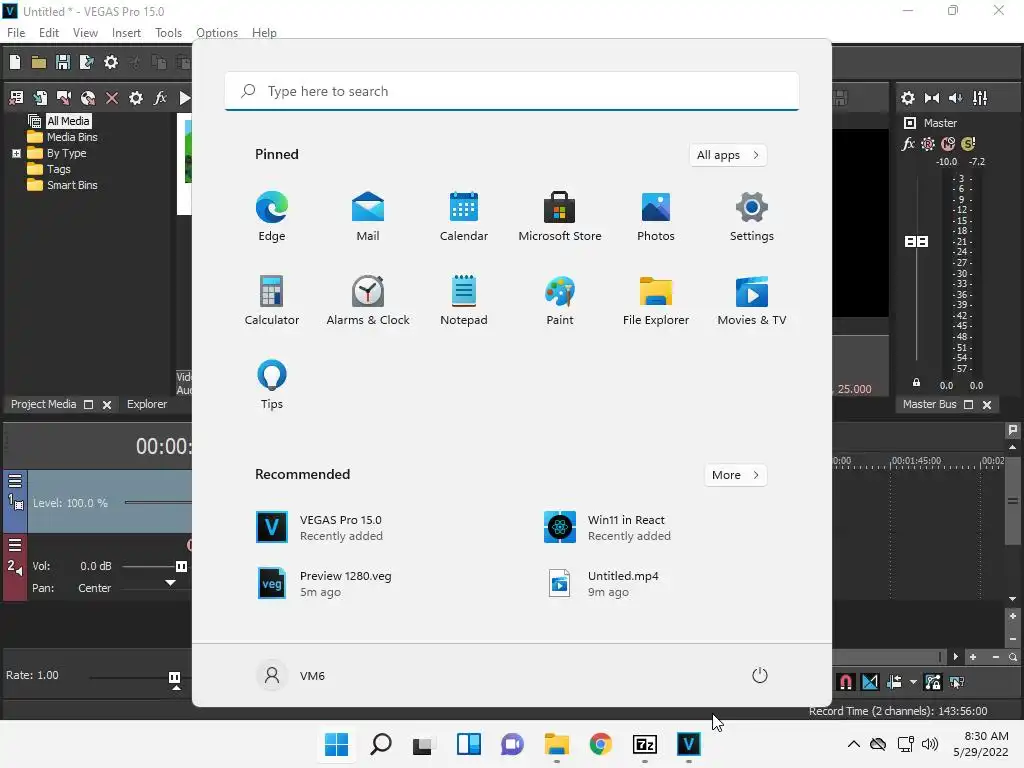Show hidden system tray icons chevron
Viewport: 1024px width, 768px height.
coord(853,744)
